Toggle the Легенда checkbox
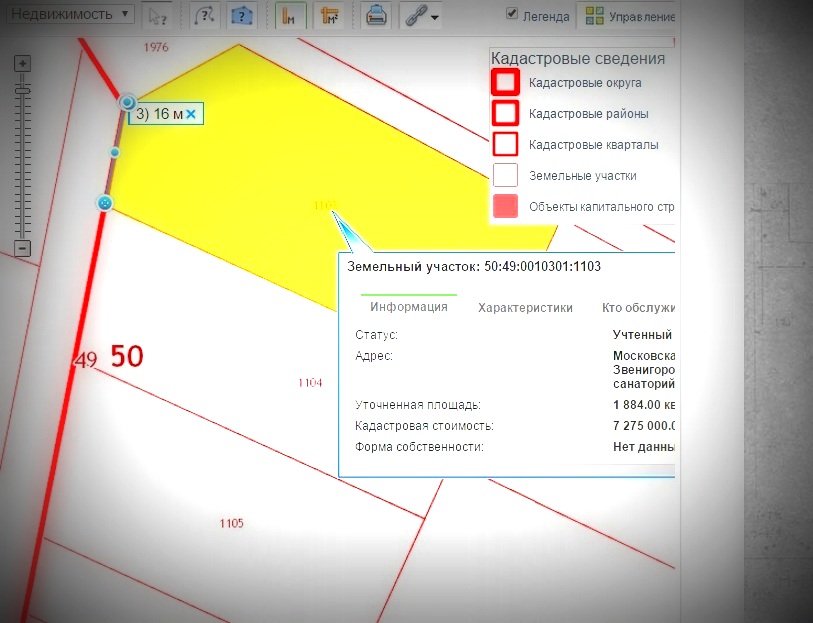This screenshot has height=623, width=813. pos(513,15)
